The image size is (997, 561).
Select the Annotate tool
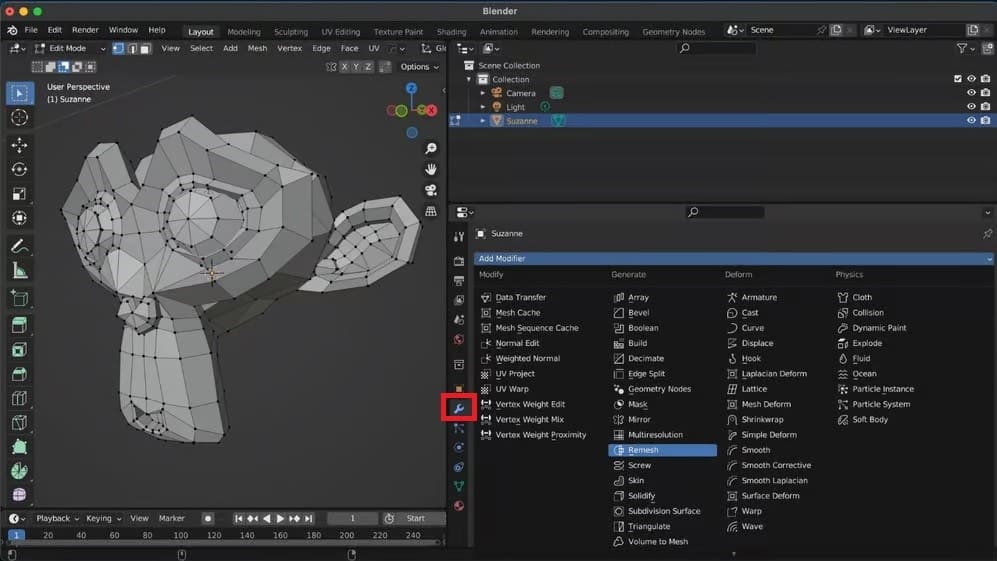click(x=19, y=246)
